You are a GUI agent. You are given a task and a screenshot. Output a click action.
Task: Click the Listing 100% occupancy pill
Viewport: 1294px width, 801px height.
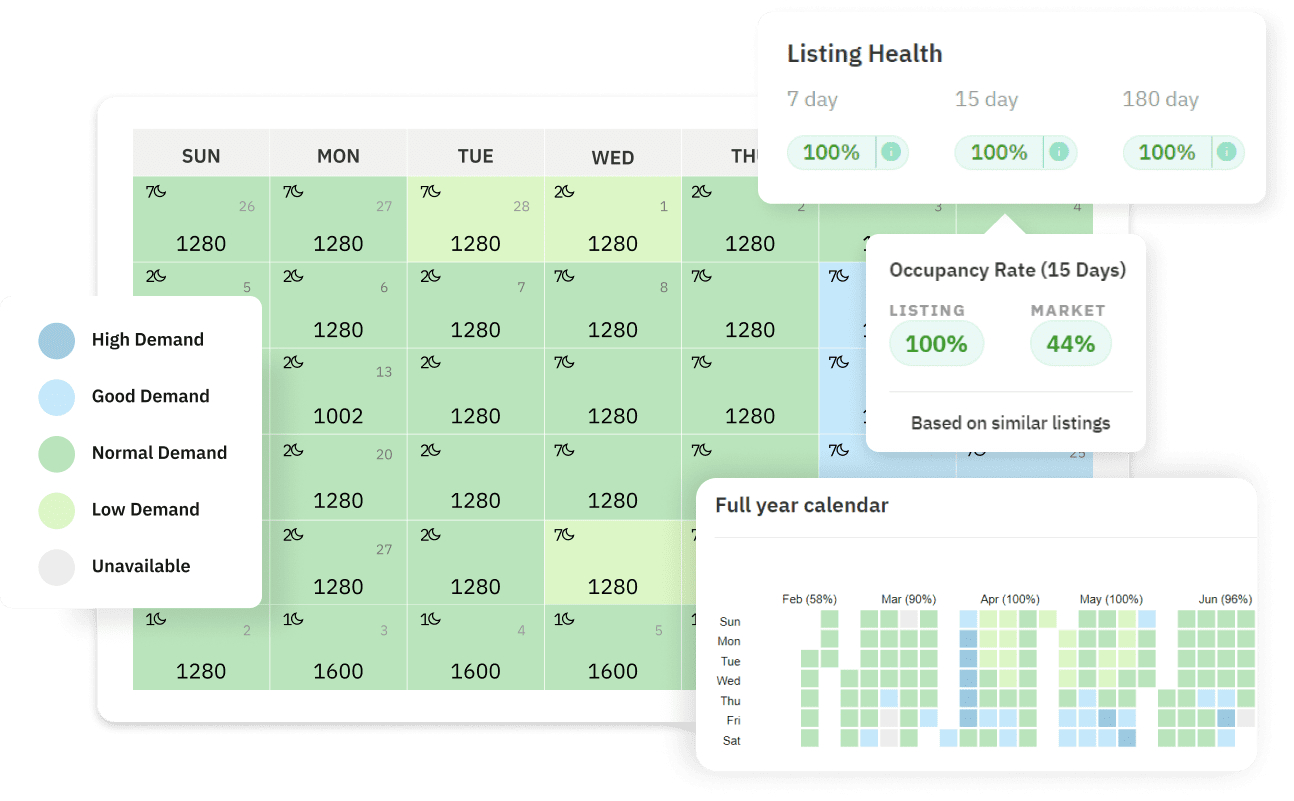(936, 344)
